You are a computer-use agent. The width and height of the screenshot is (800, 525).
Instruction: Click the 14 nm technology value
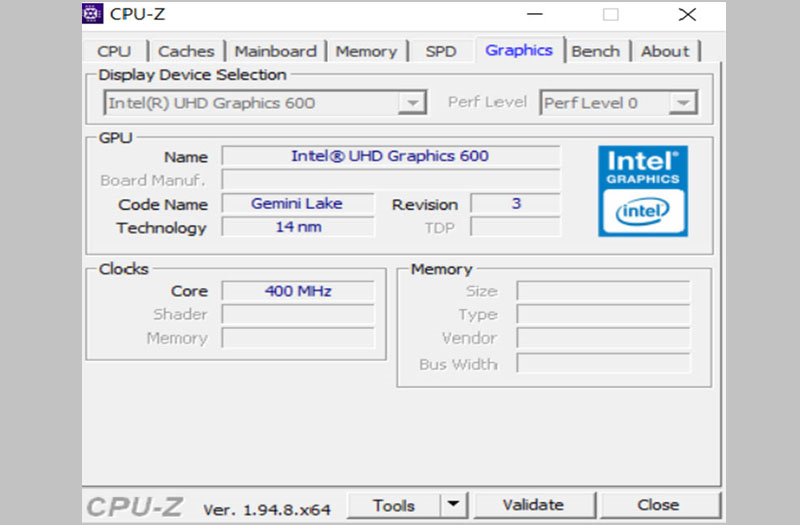pos(297,227)
